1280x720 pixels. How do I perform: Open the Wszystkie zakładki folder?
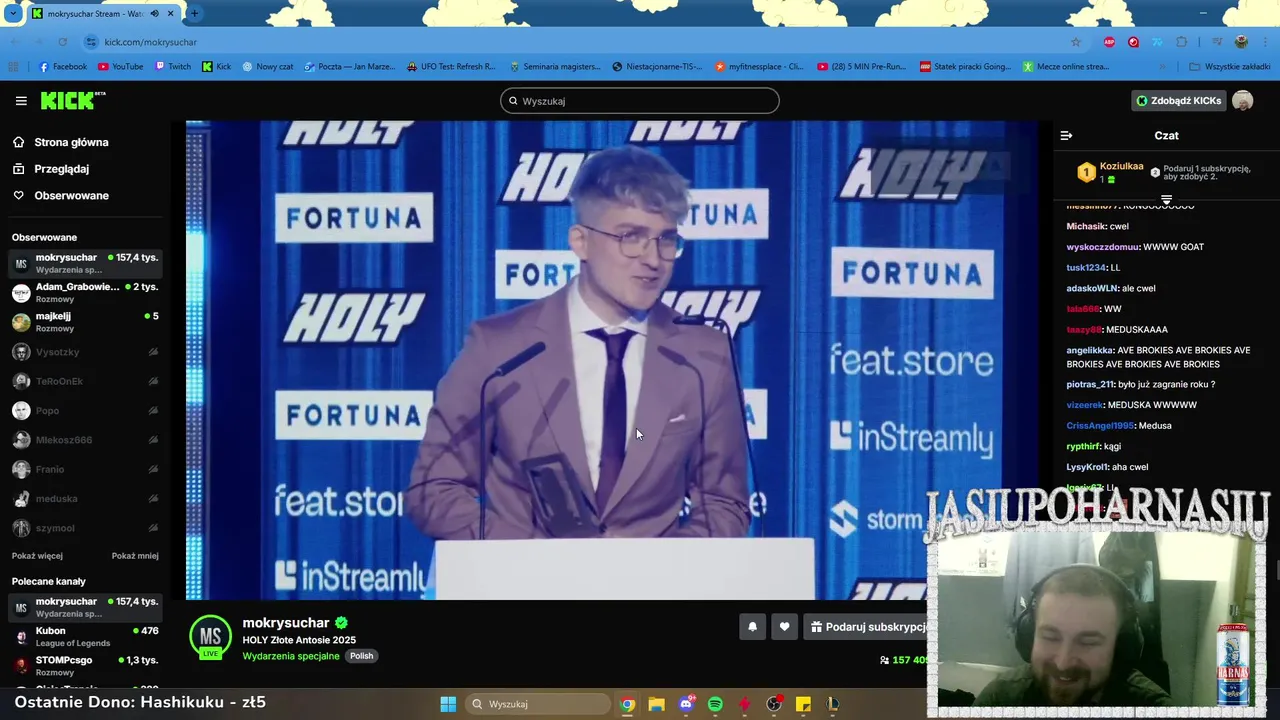pyautogui.click(x=1230, y=67)
